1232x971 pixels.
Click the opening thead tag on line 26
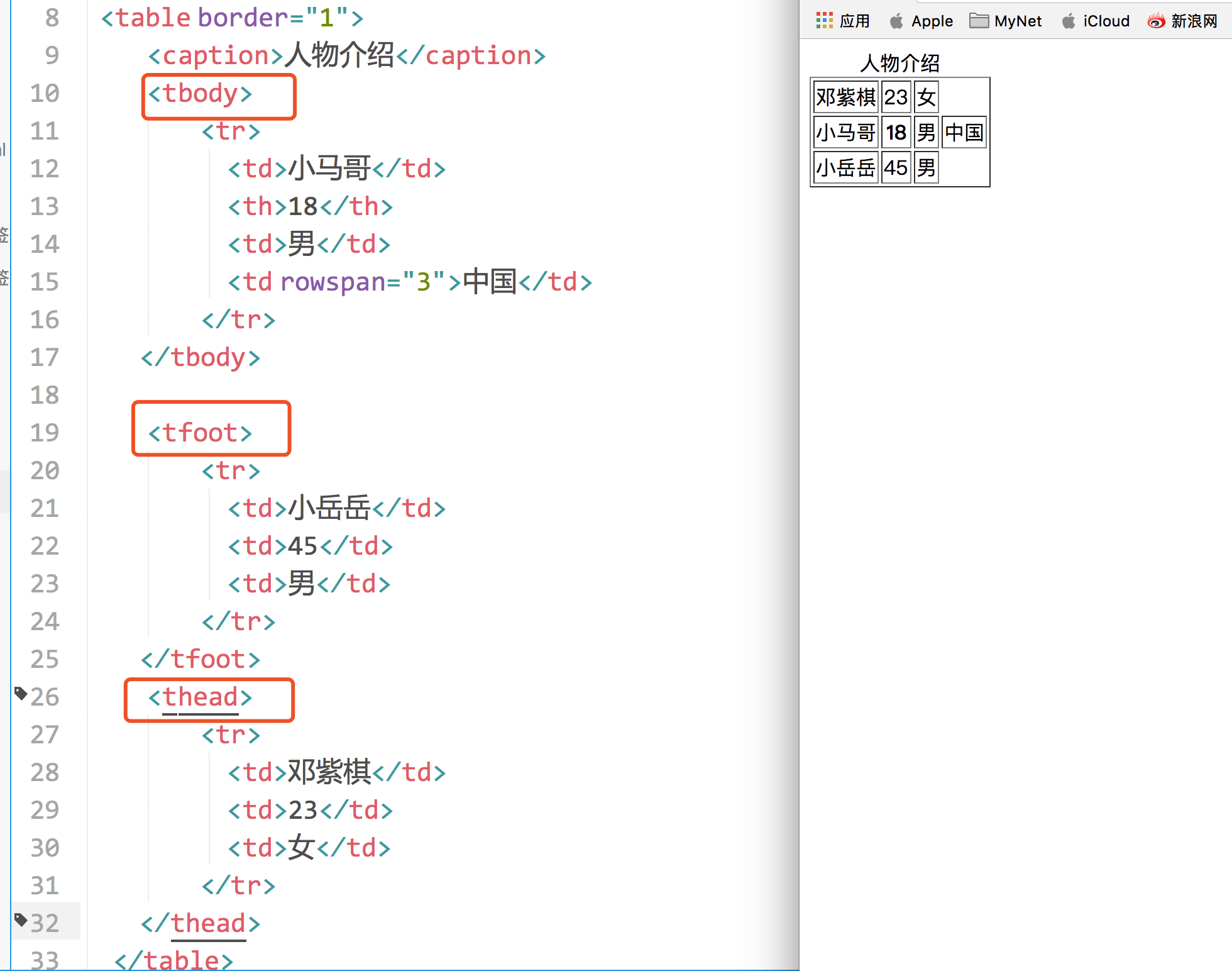click(200, 697)
